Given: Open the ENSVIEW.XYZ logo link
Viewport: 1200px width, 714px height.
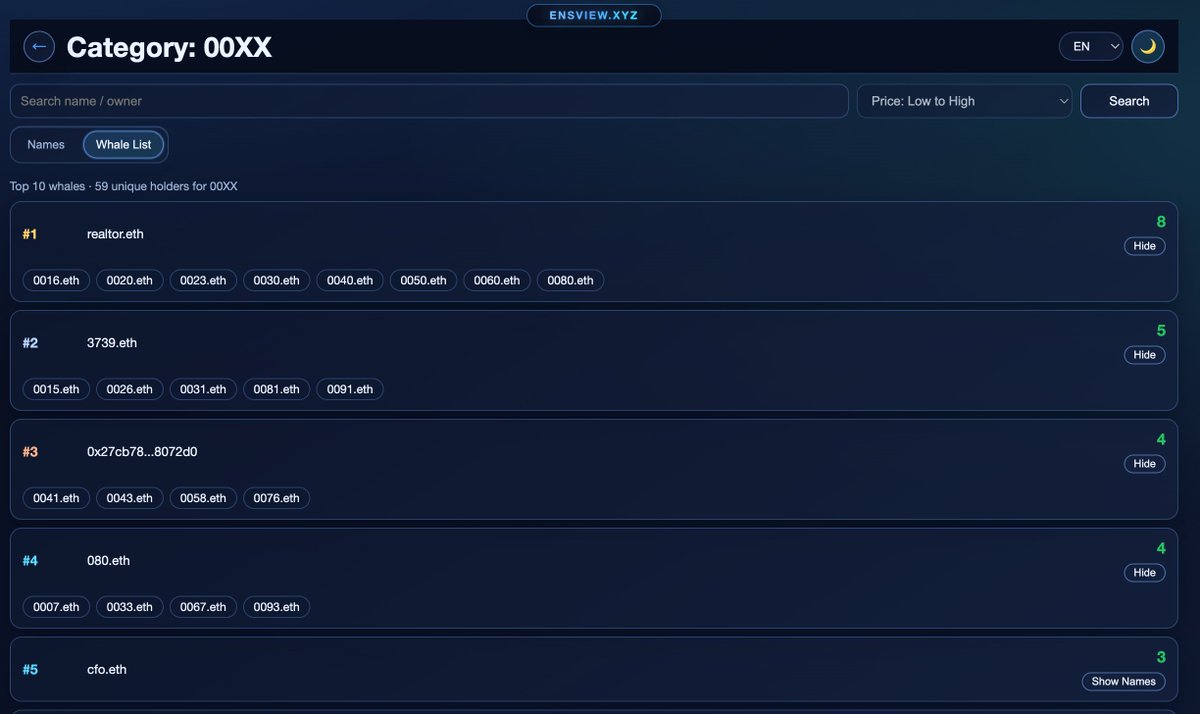Looking at the screenshot, I should [594, 15].
